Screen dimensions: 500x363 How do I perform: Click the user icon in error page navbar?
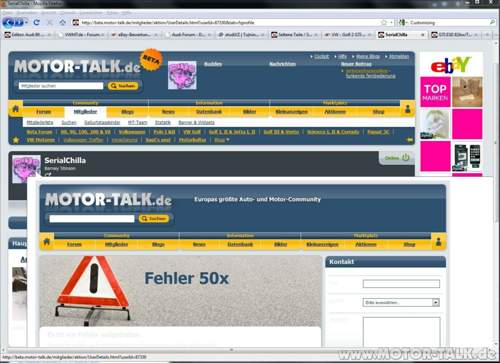coord(438,242)
